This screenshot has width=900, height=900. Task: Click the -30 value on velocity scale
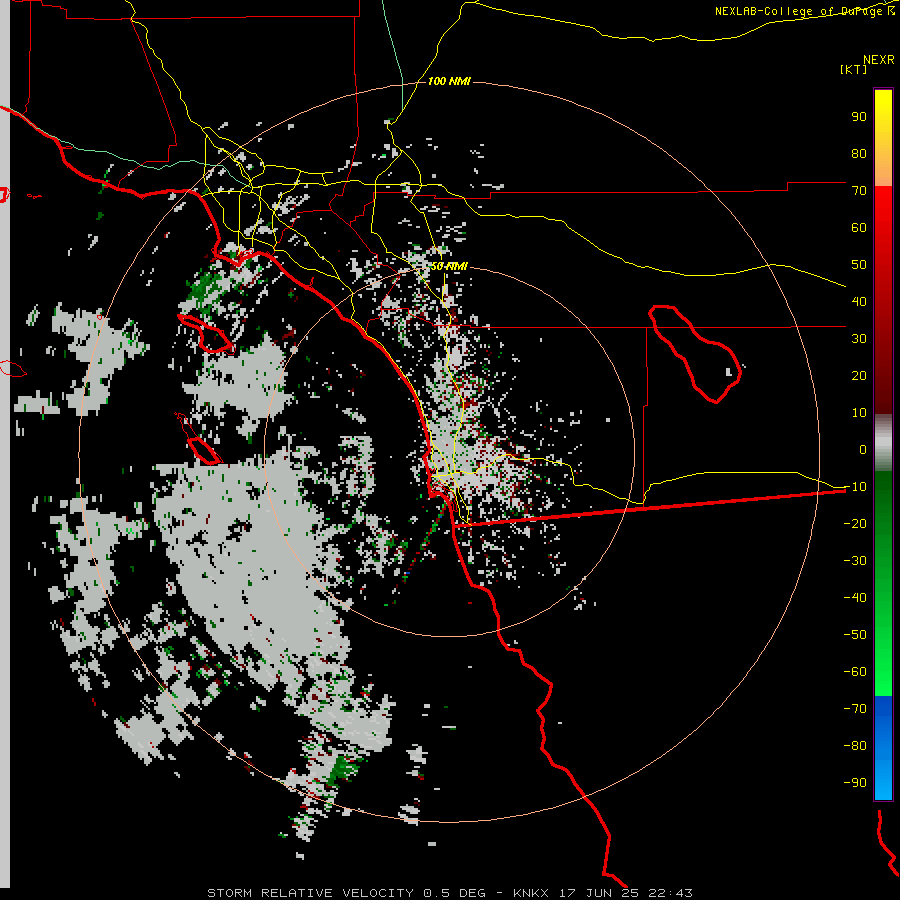point(855,561)
